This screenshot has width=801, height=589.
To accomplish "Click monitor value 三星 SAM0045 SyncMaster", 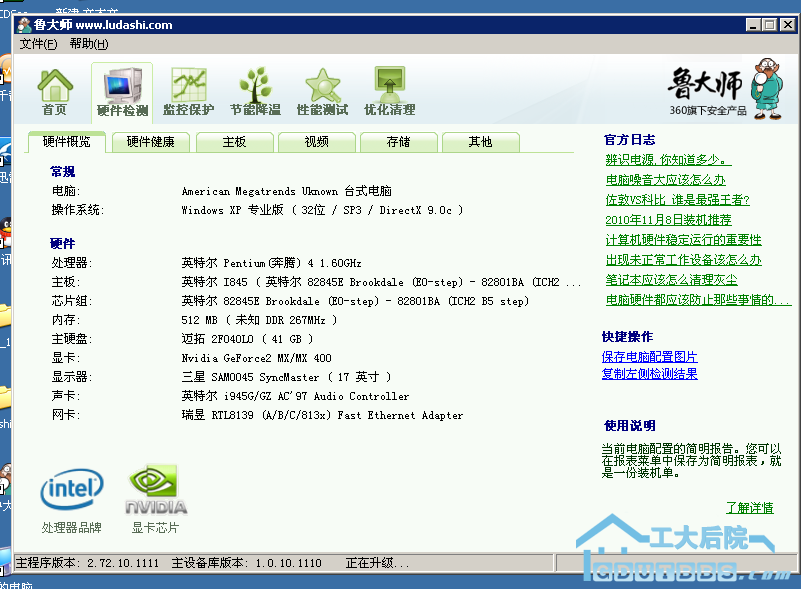I will (x=286, y=377).
